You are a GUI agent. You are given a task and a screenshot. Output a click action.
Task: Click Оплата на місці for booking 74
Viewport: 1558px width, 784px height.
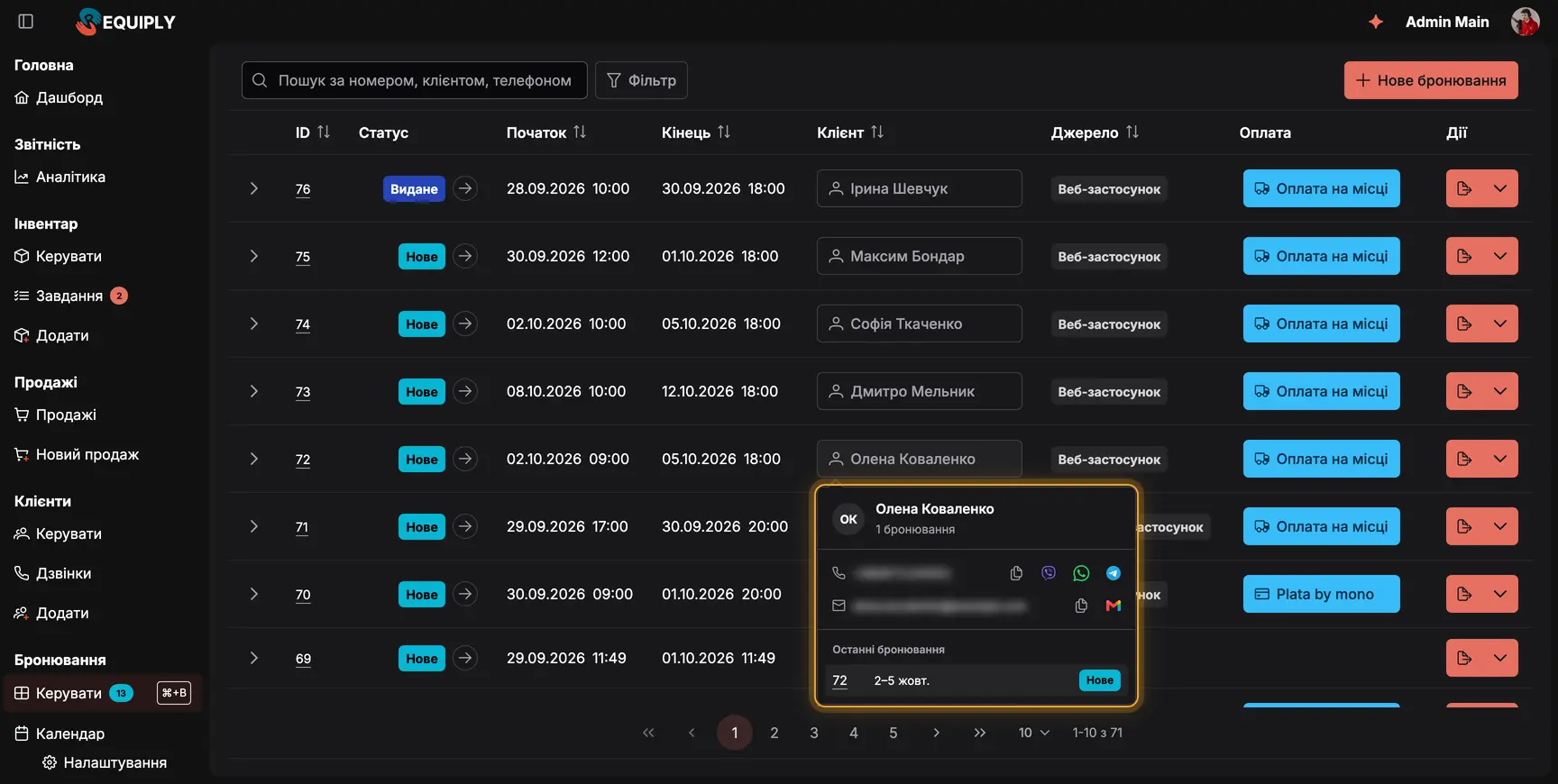pyautogui.click(x=1321, y=324)
